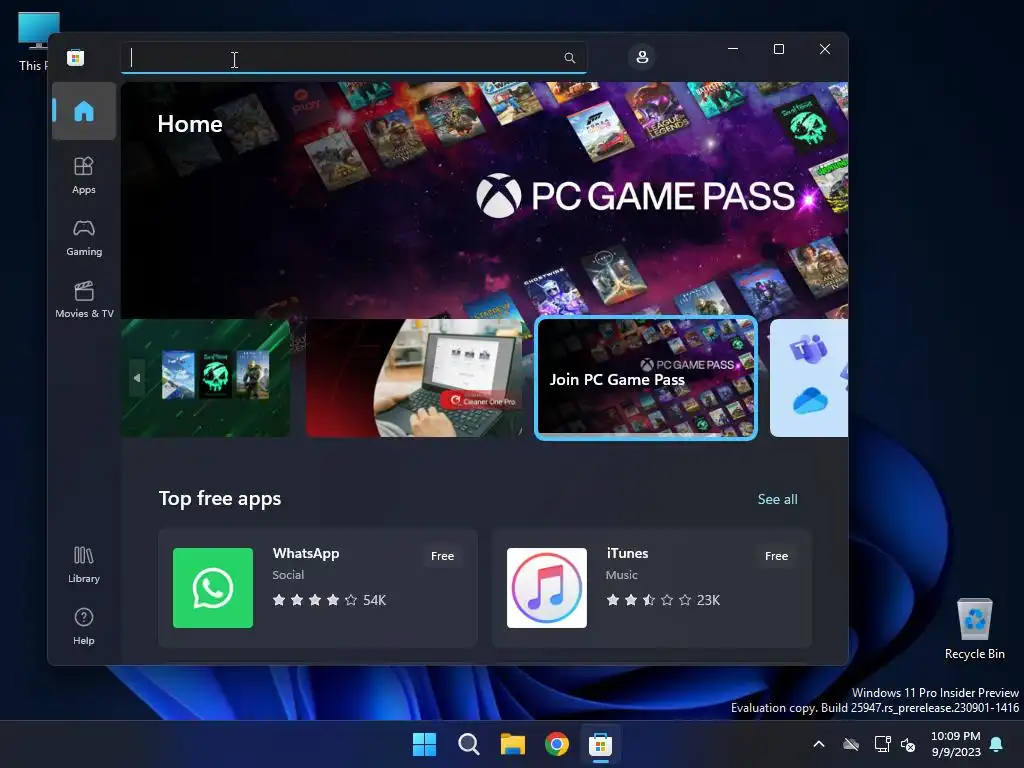
Task: Open File Explorer from taskbar
Action: [513, 744]
